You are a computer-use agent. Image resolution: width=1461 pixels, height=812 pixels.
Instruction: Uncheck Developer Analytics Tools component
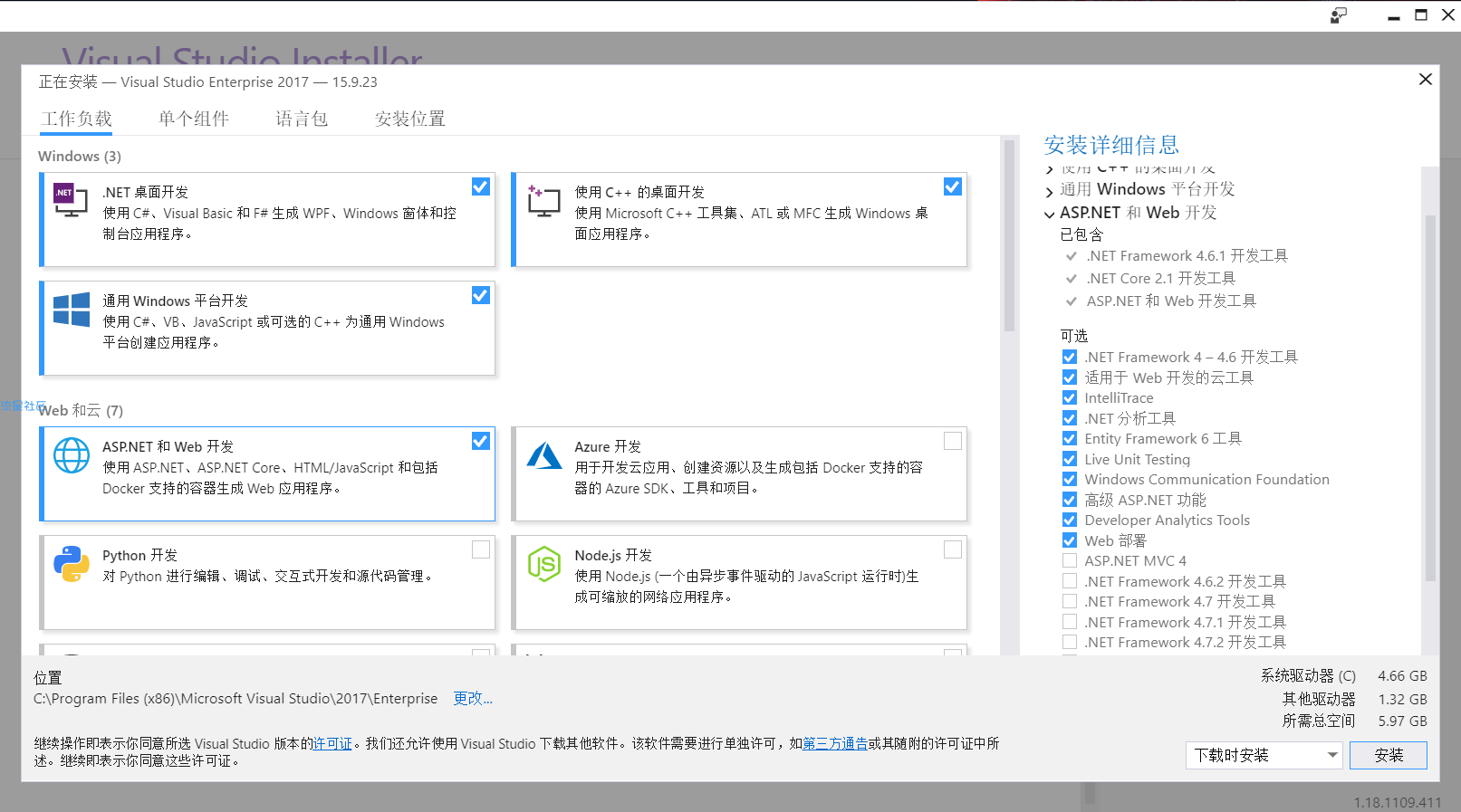coord(1070,520)
